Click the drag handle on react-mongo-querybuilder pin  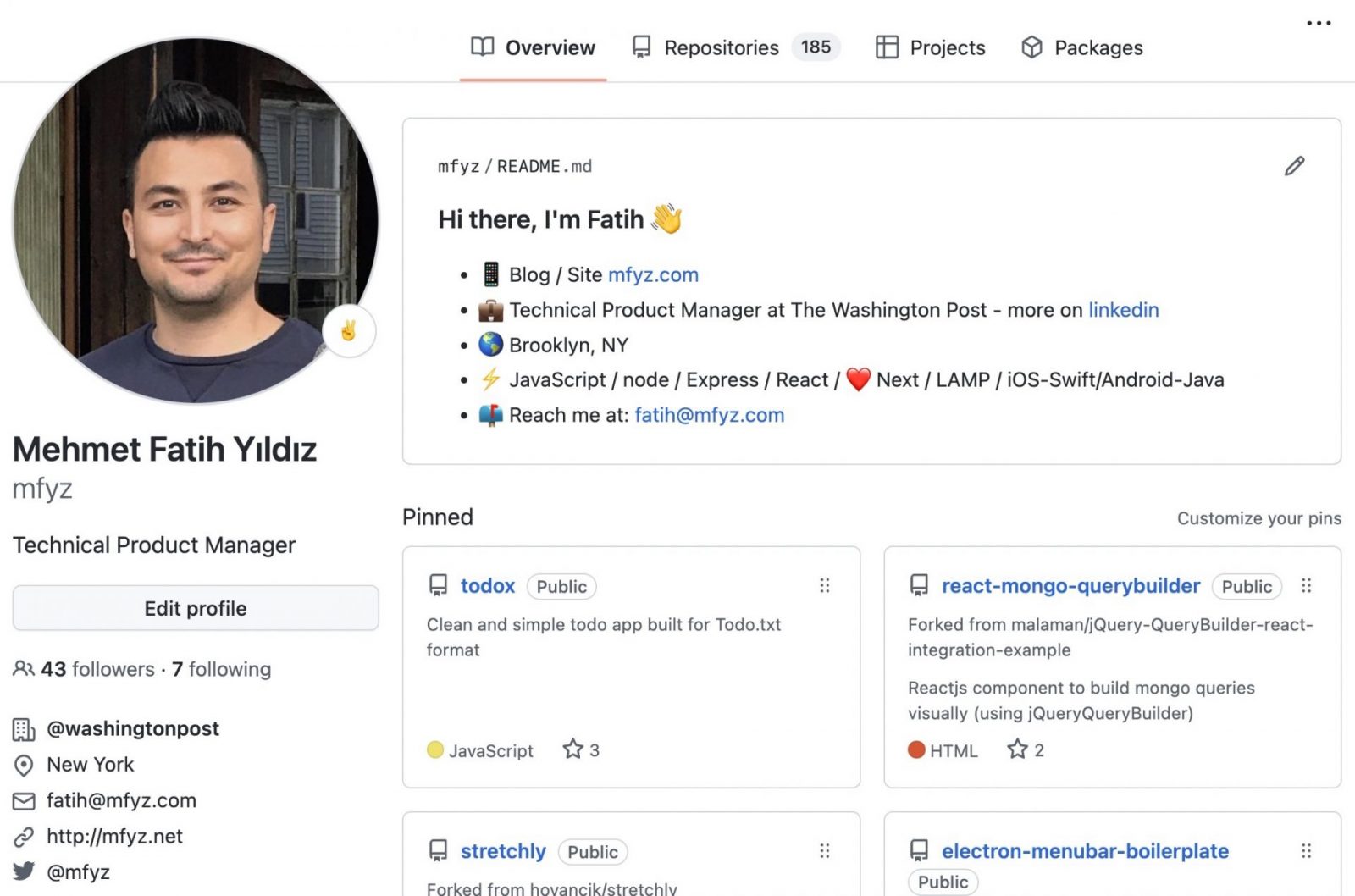pyautogui.click(x=1307, y=585)
